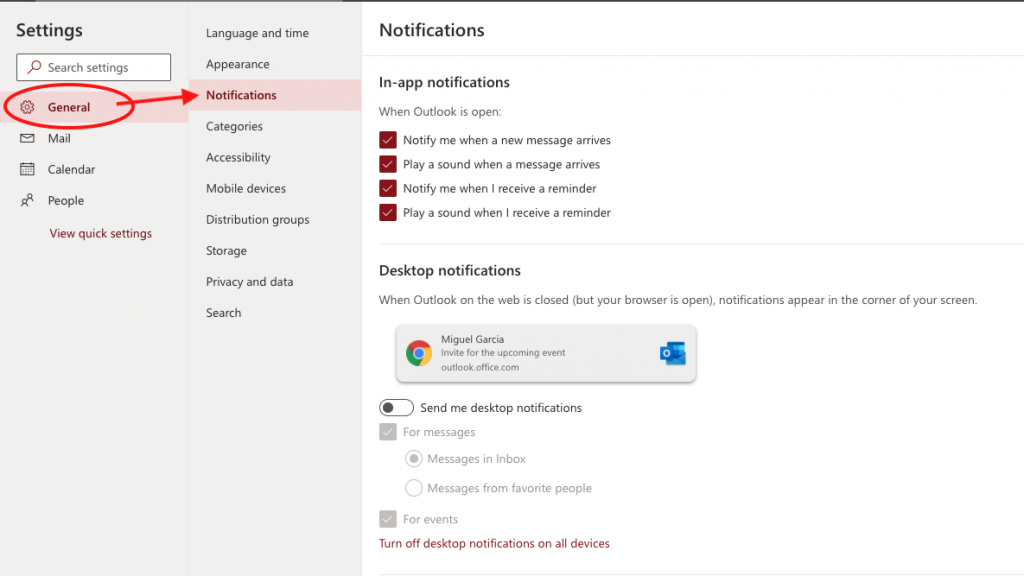Uncheck Play a sound when message arrives
This screenshot has width=1024, height=576.
[x=388, y=164]
